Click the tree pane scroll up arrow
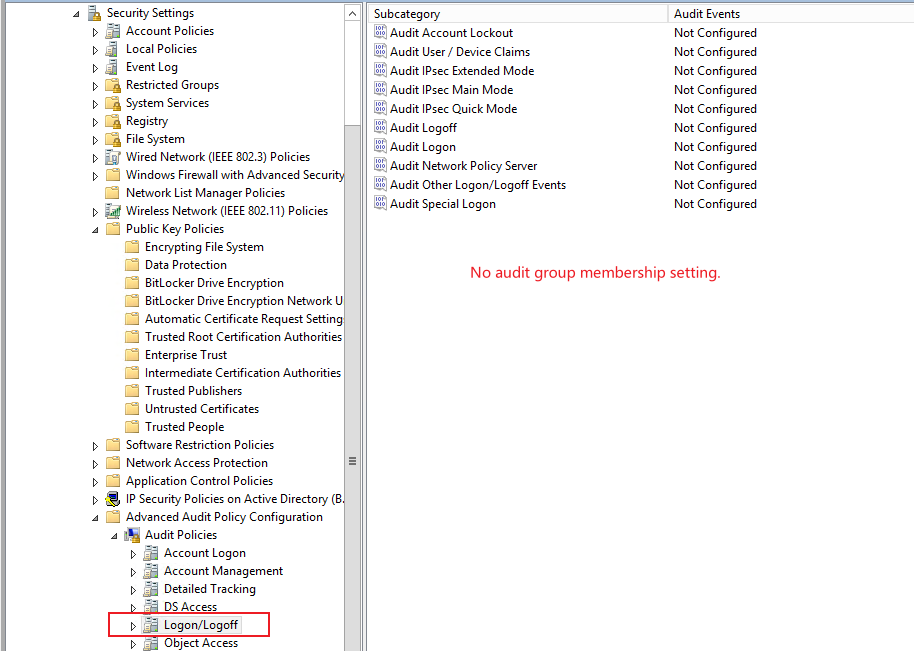914x651 pixels. pyautogui.click(x=352, y=13)
